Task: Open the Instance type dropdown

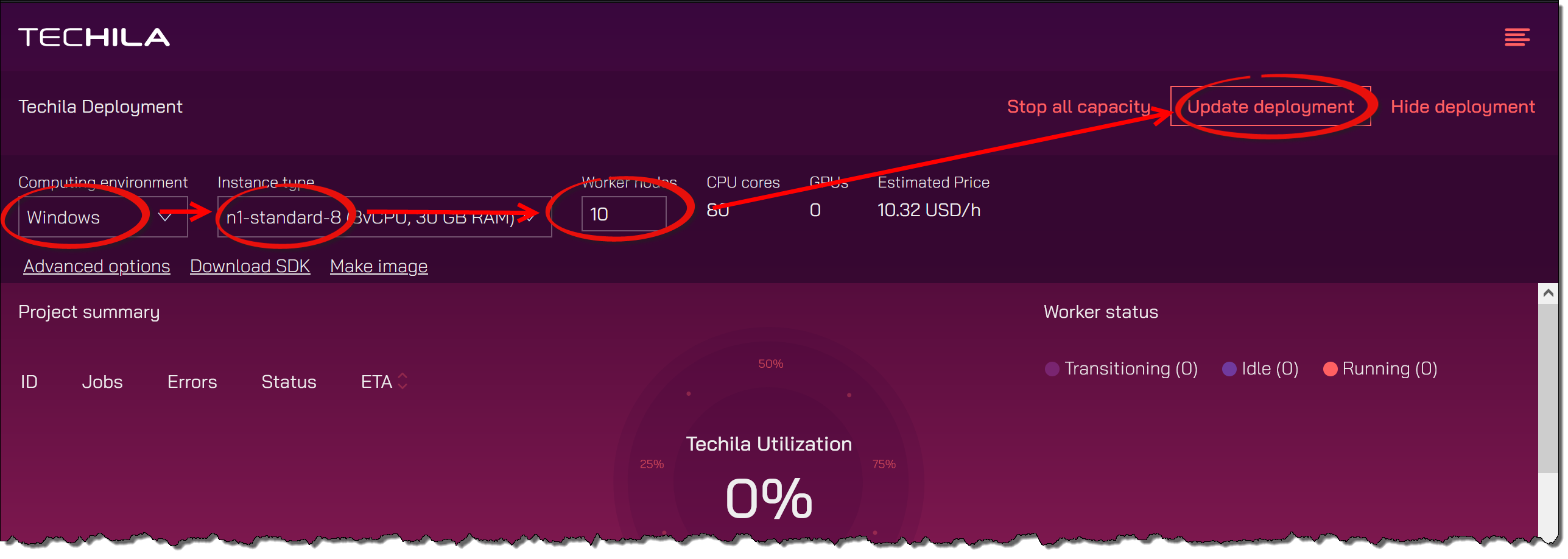Action: [x=384, y=217]
